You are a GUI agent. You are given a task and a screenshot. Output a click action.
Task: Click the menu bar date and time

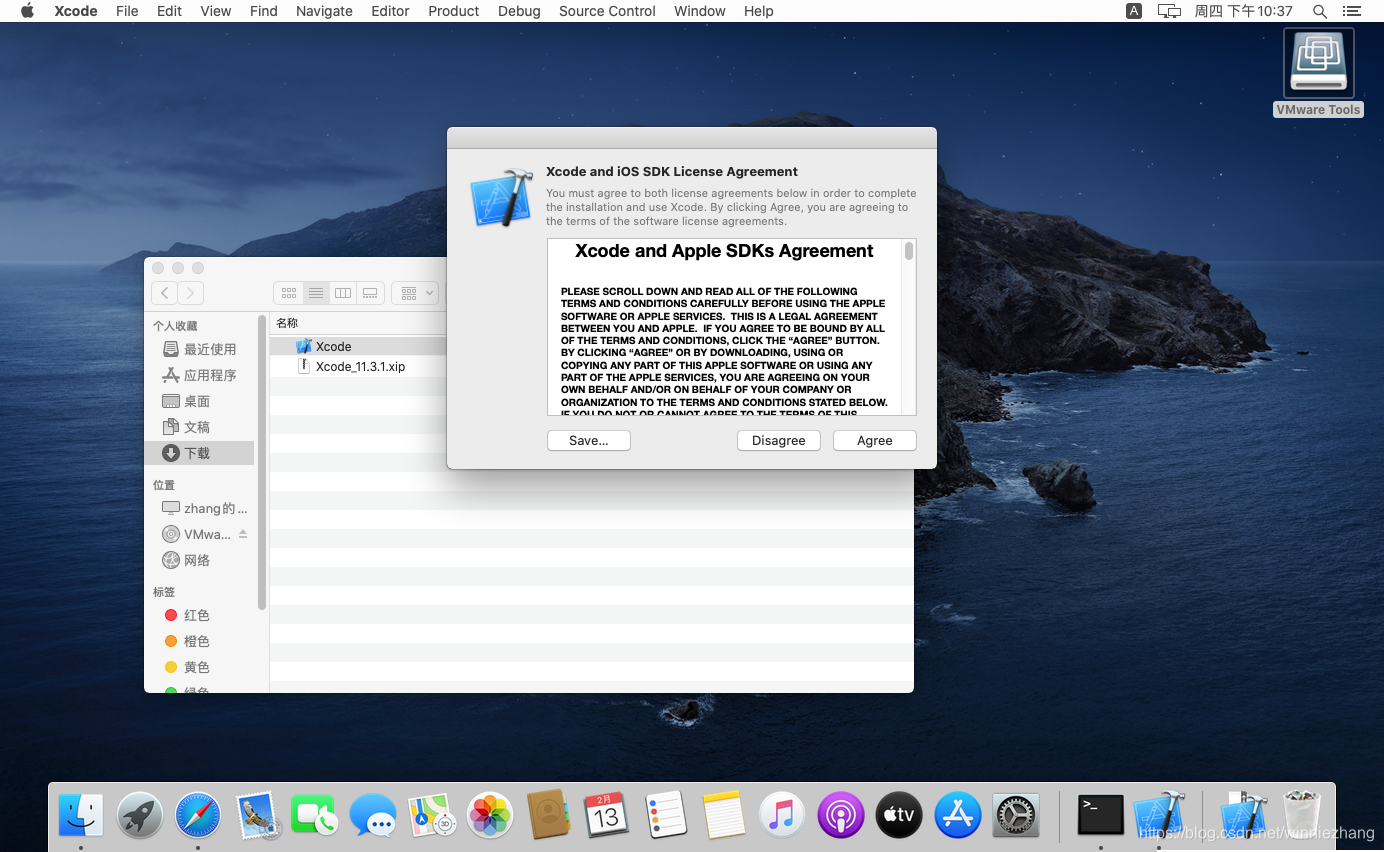click(1244, 11)
